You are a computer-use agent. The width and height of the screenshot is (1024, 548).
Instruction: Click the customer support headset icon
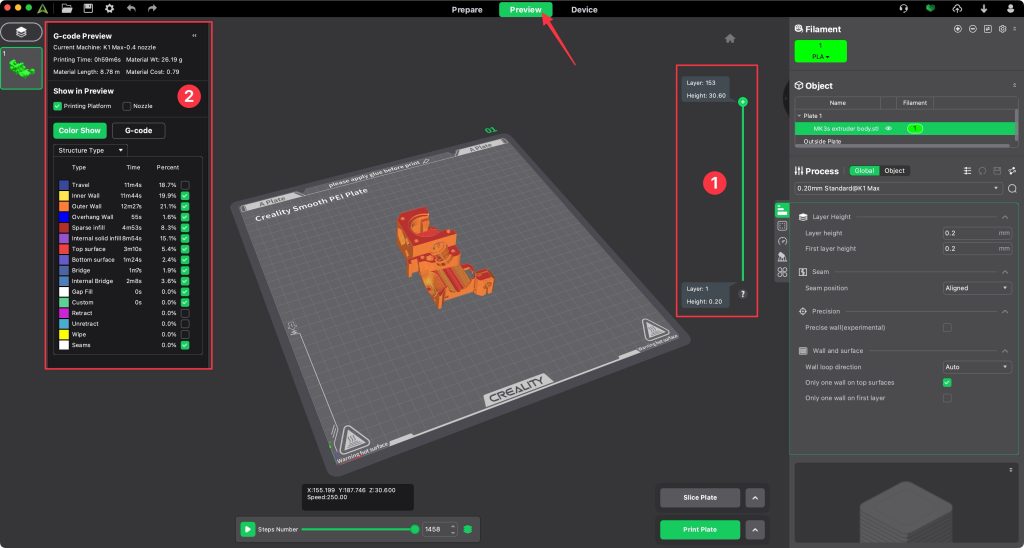(904, 9)
